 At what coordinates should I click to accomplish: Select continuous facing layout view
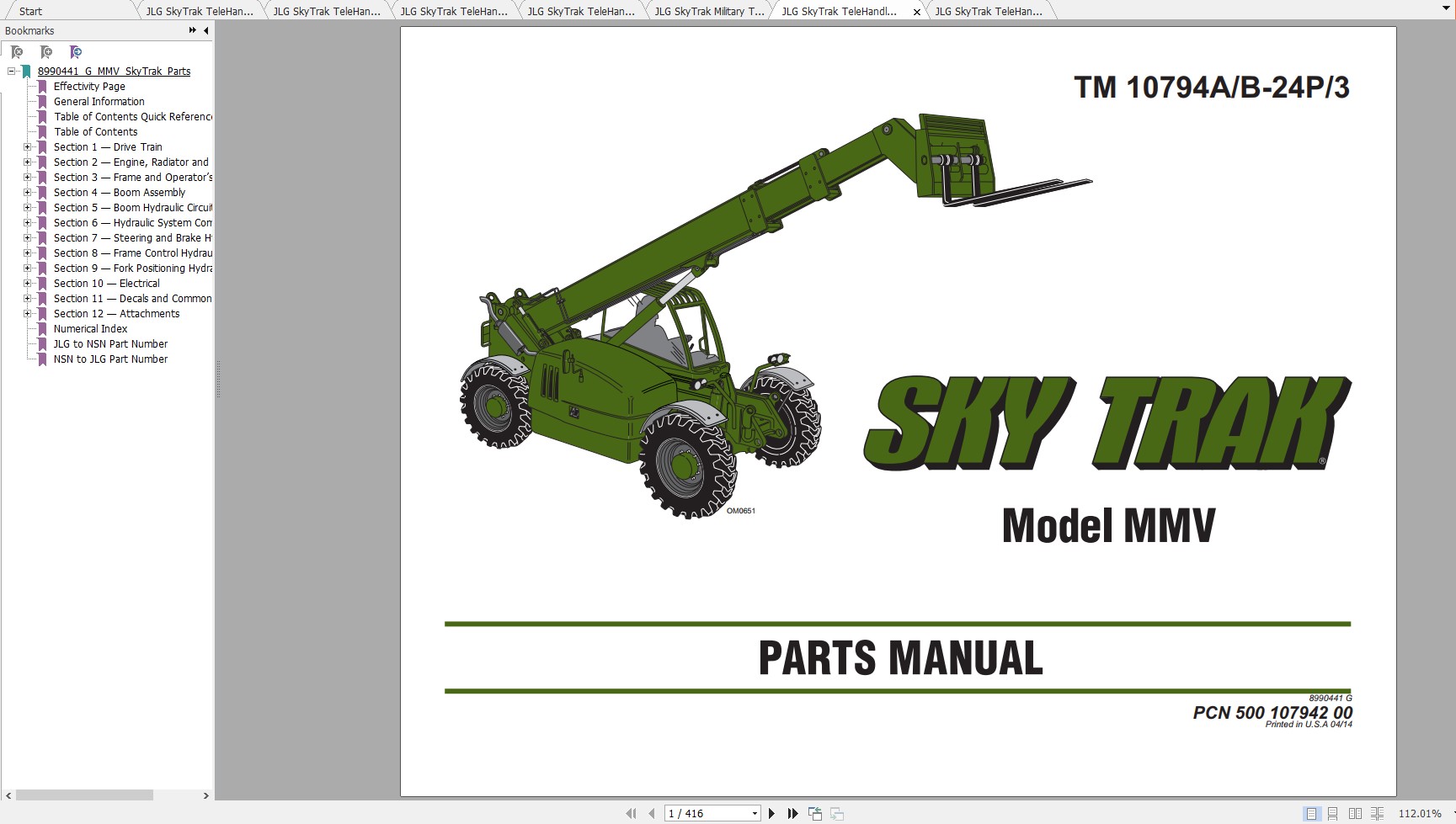(1377, 813)
